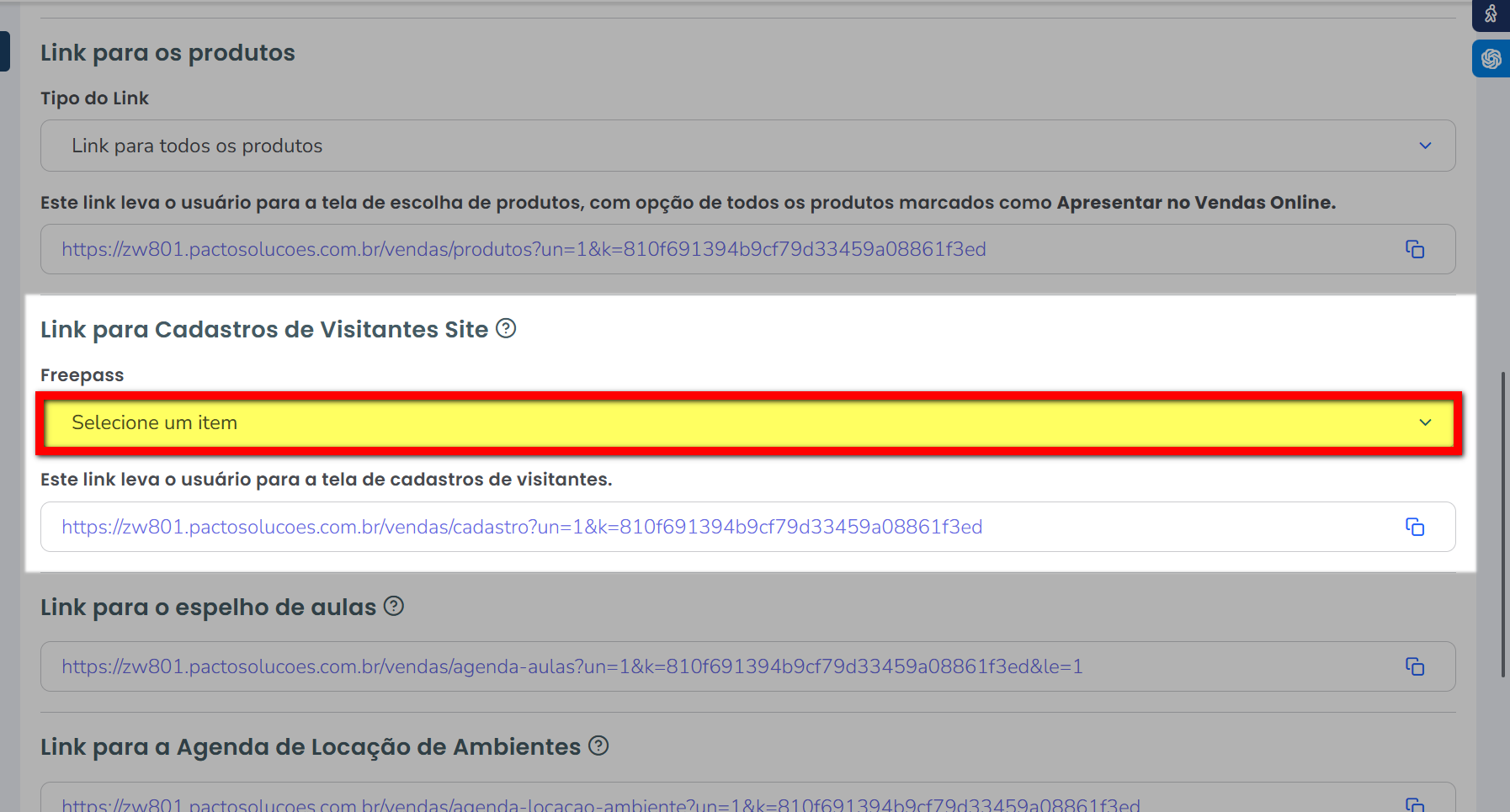The image size is (1510, 812).
Task: Copy the agenda-locacao-ambiente link icon
Action: [1414, 804]
